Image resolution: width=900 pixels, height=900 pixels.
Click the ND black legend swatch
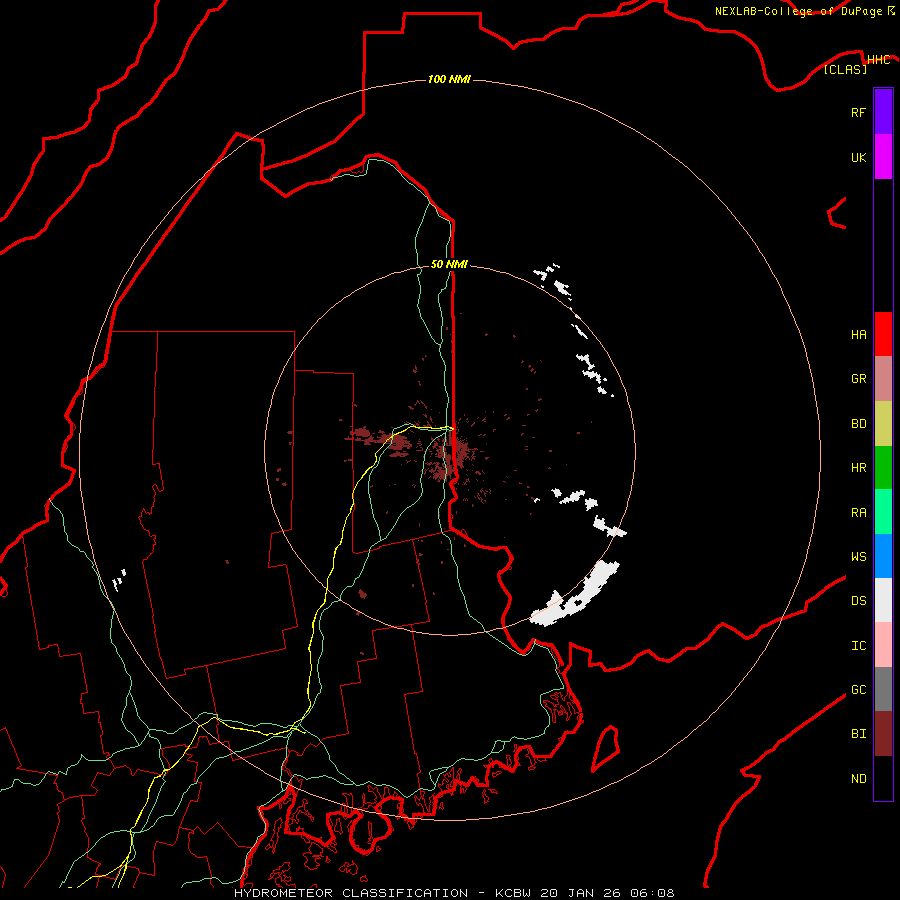click(883, 778)
